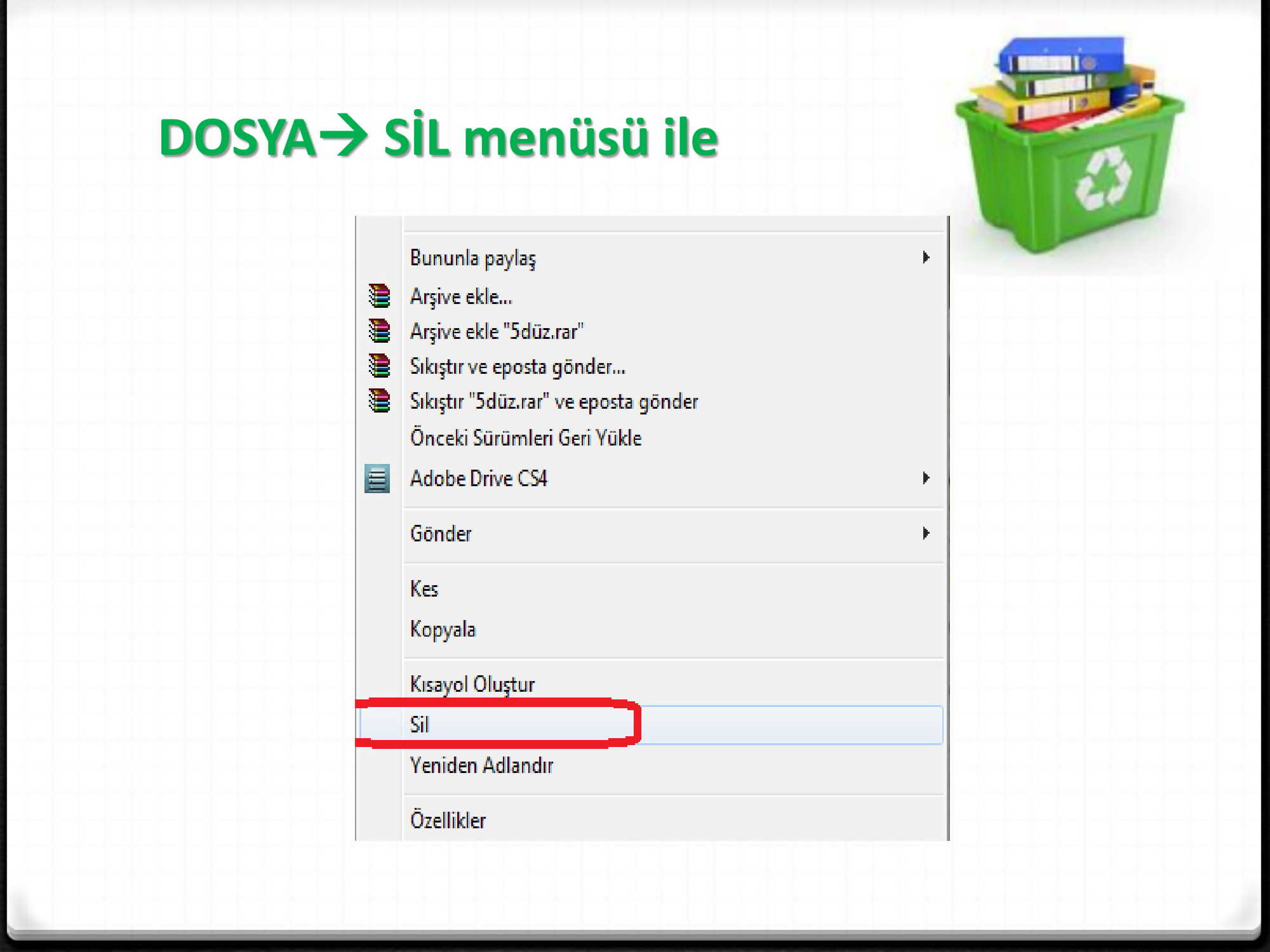
Task: Expand the "Gönder" submenu arrow
Action: pos(926,534)
